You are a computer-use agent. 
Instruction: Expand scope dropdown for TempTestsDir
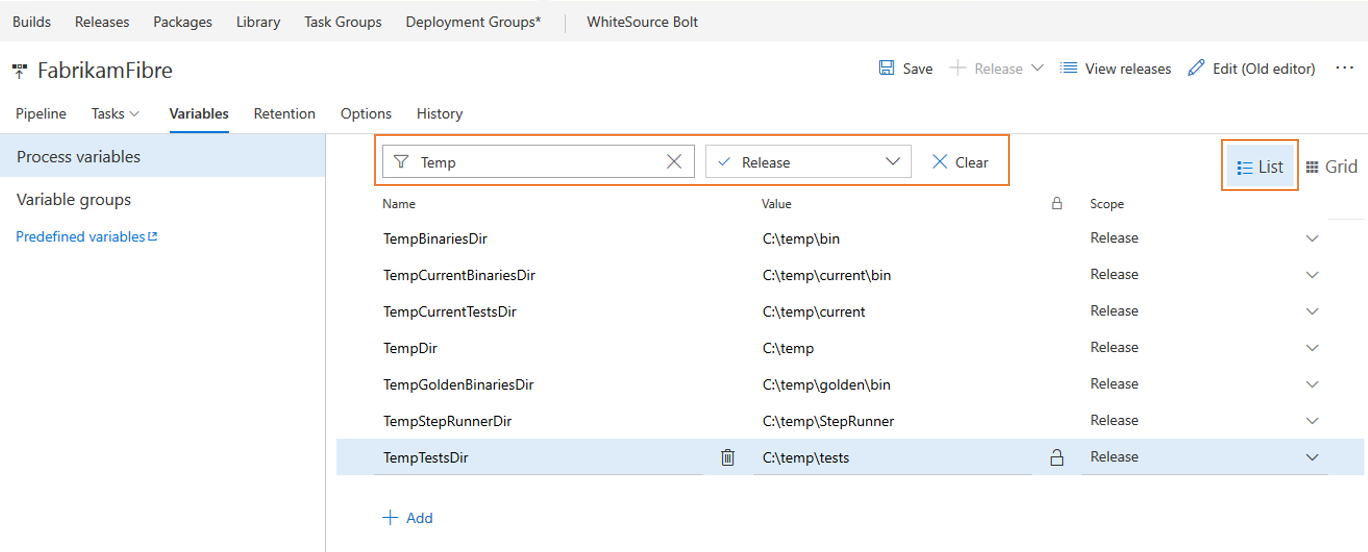(x=1313, y=457)
